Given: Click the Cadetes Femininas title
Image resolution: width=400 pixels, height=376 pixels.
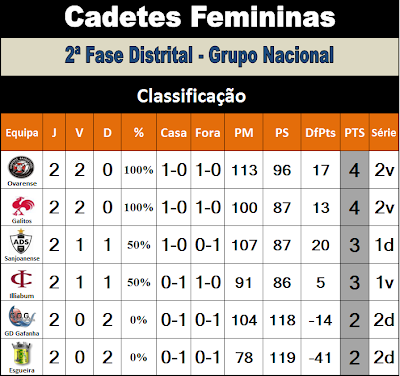Looking at the screenshot, I should point(200,17).
